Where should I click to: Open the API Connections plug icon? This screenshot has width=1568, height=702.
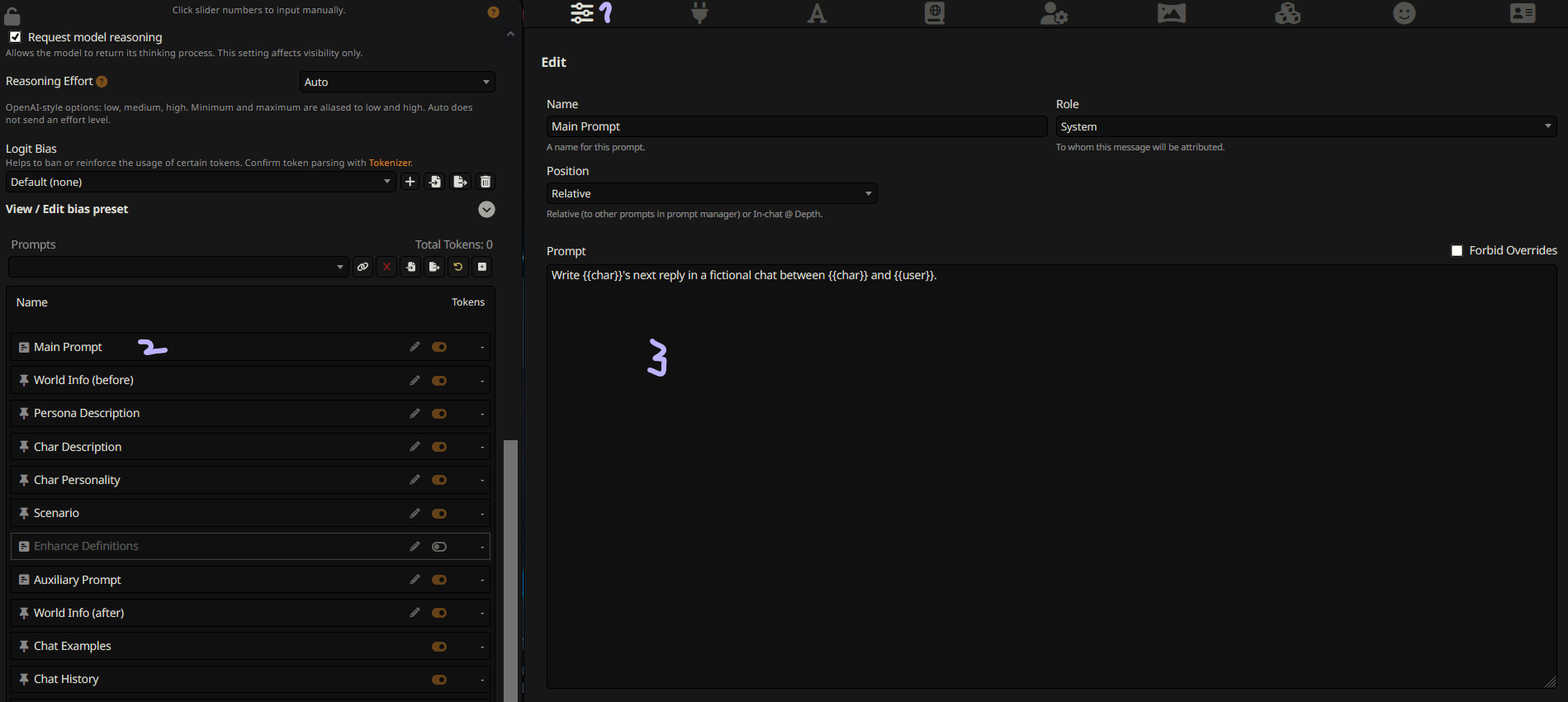tap(699, 12)
